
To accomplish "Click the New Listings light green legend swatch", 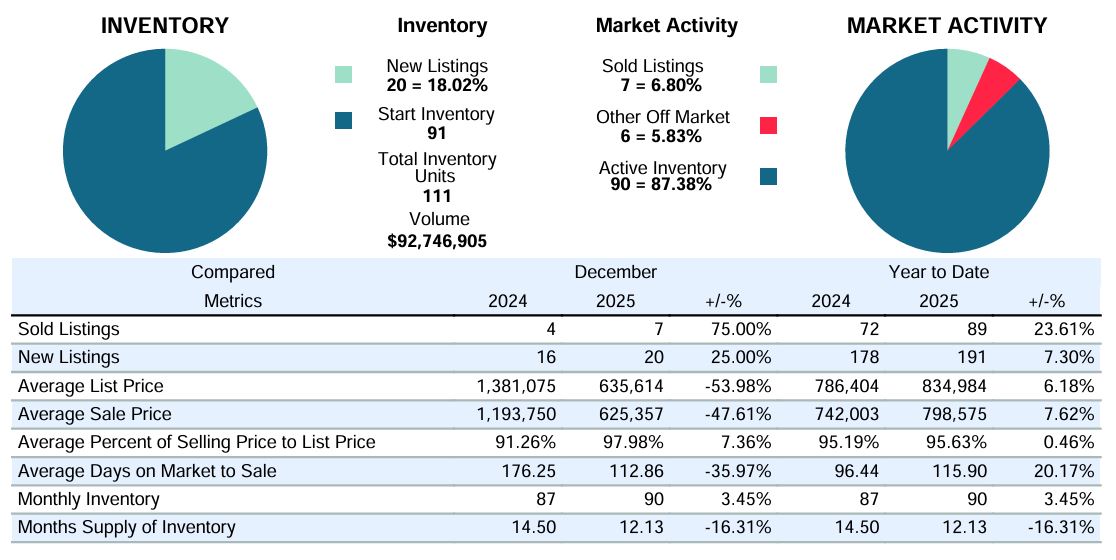I will pos(344,75).
